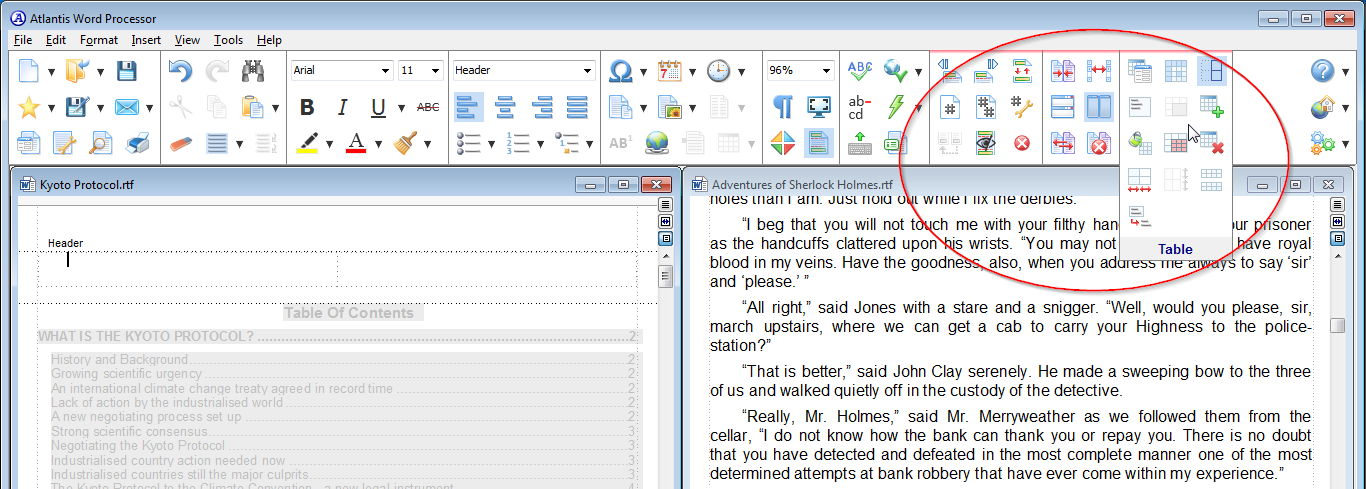The height and width of the screenshot is (489, 1366).
Task: Click the Kyoto Protocol window vertical scrollbar thumb
Action: (666, 277)
